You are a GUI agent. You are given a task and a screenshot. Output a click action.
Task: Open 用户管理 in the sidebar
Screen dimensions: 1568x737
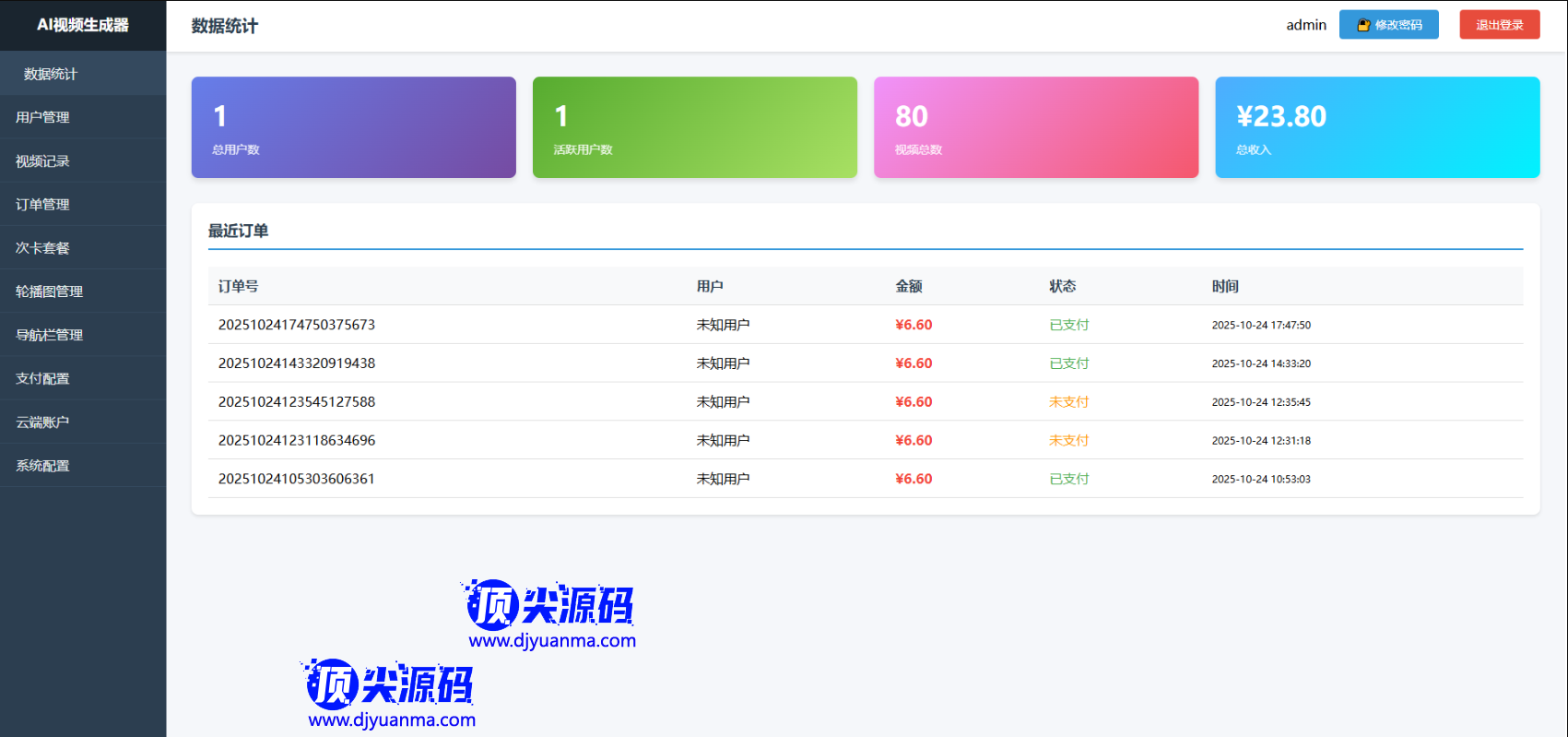point(43,117)
